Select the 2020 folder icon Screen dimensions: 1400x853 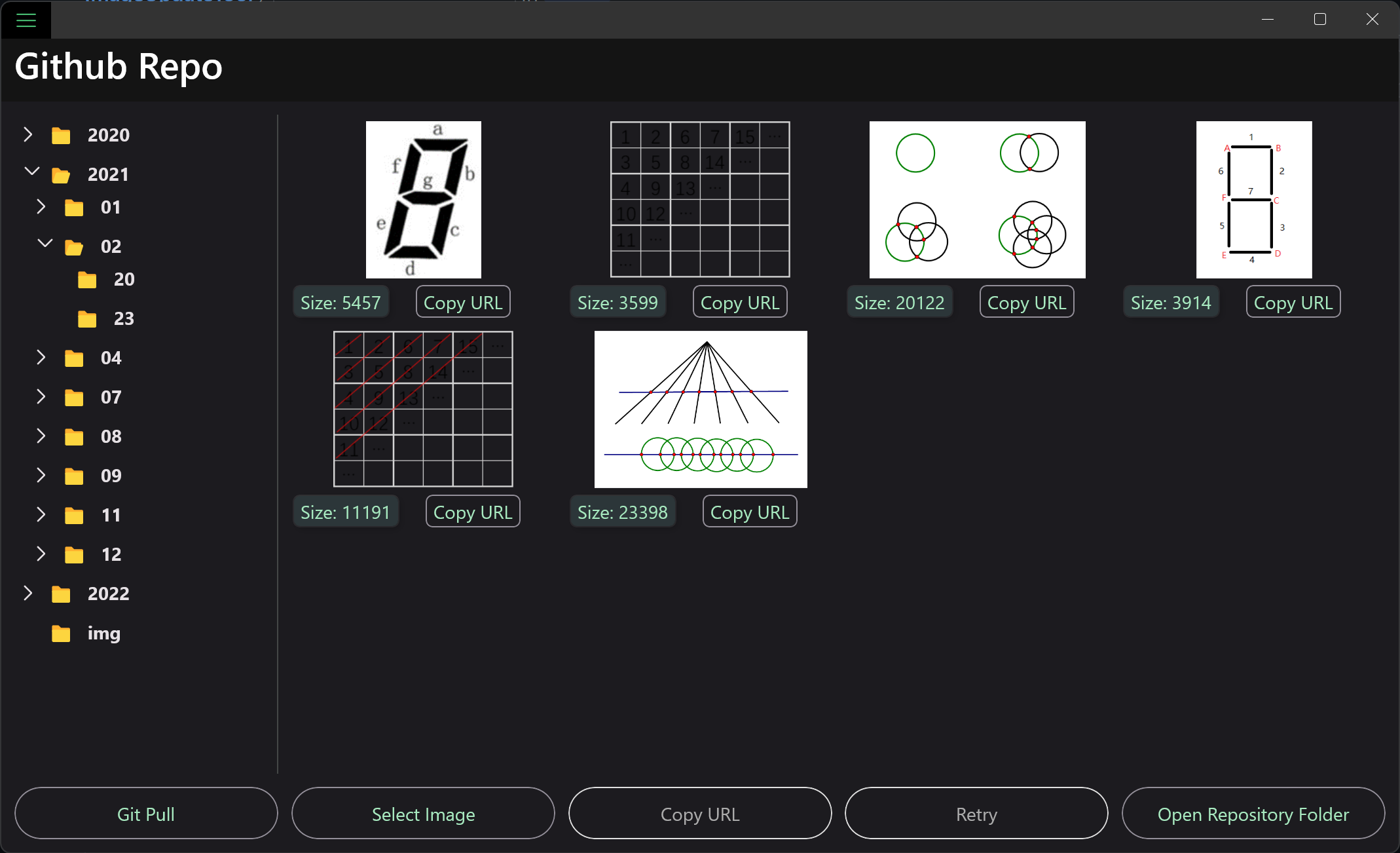click(61, 134)
